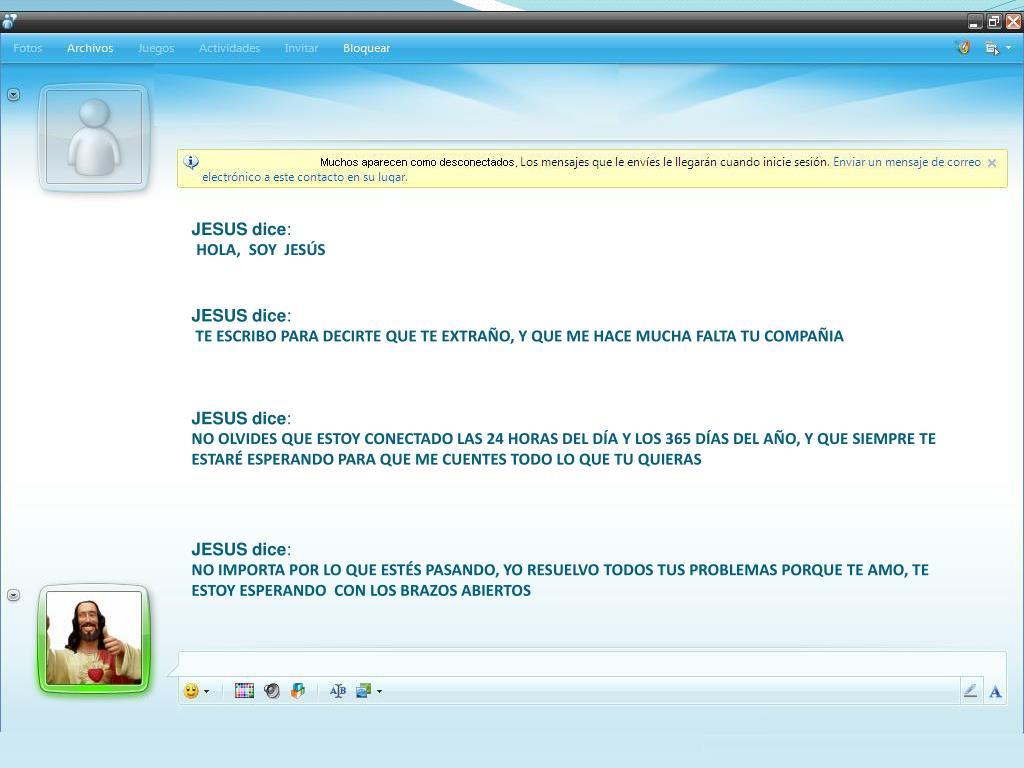Viewport: 1024px width, 768px height.
Task: Click the 'TE ESCRIBO PARA DECIRTE' message
Action: [519, 336]
